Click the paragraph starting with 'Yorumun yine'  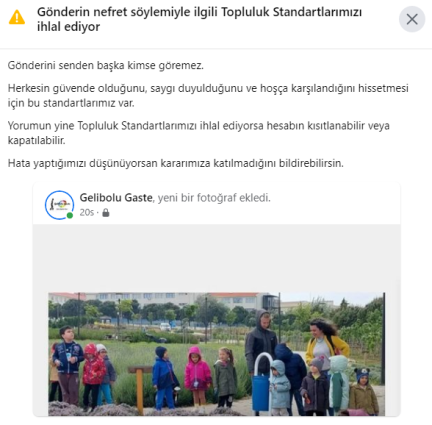(x=199, y=133)
